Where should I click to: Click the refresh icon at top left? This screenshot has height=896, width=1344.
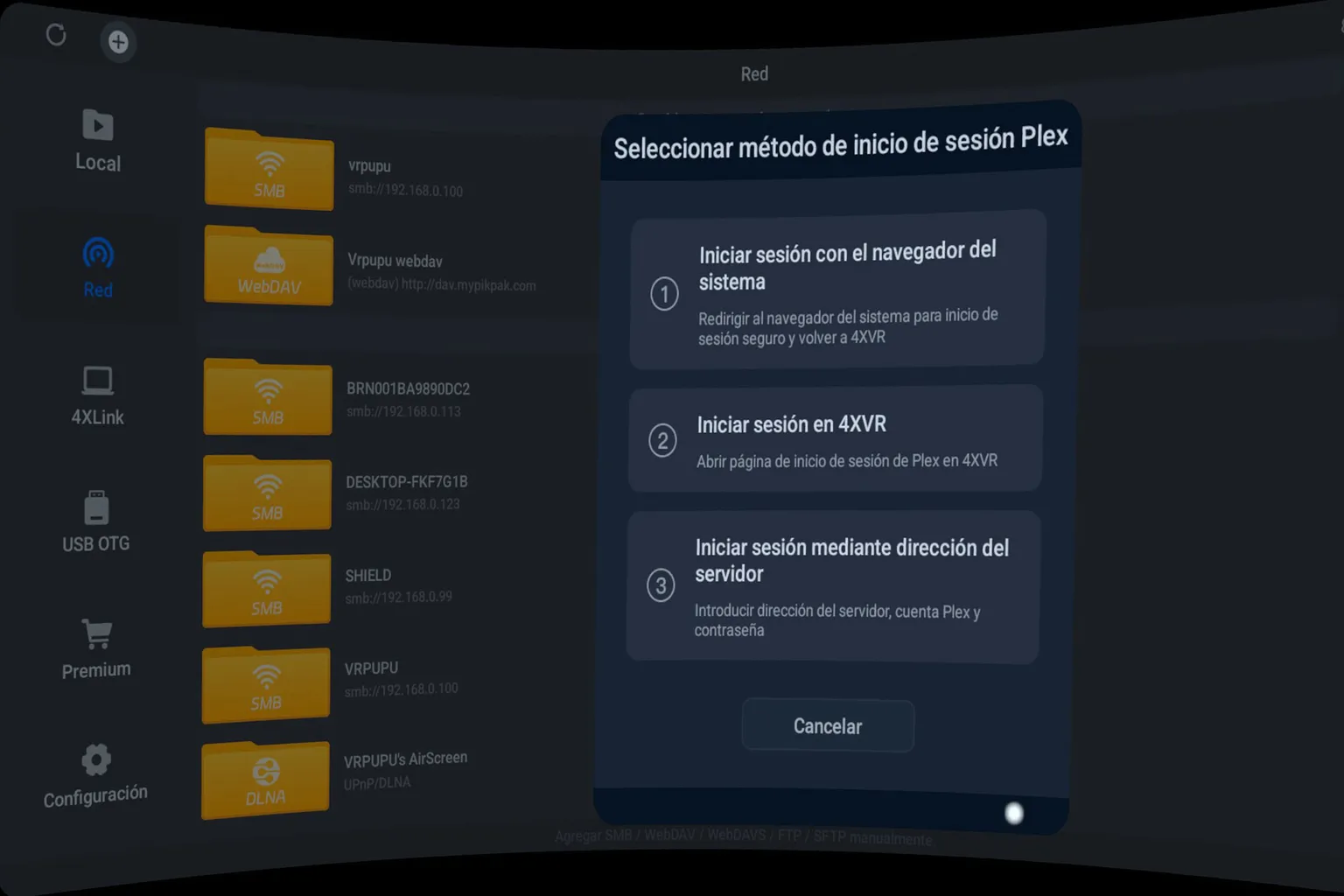point(56,35)
